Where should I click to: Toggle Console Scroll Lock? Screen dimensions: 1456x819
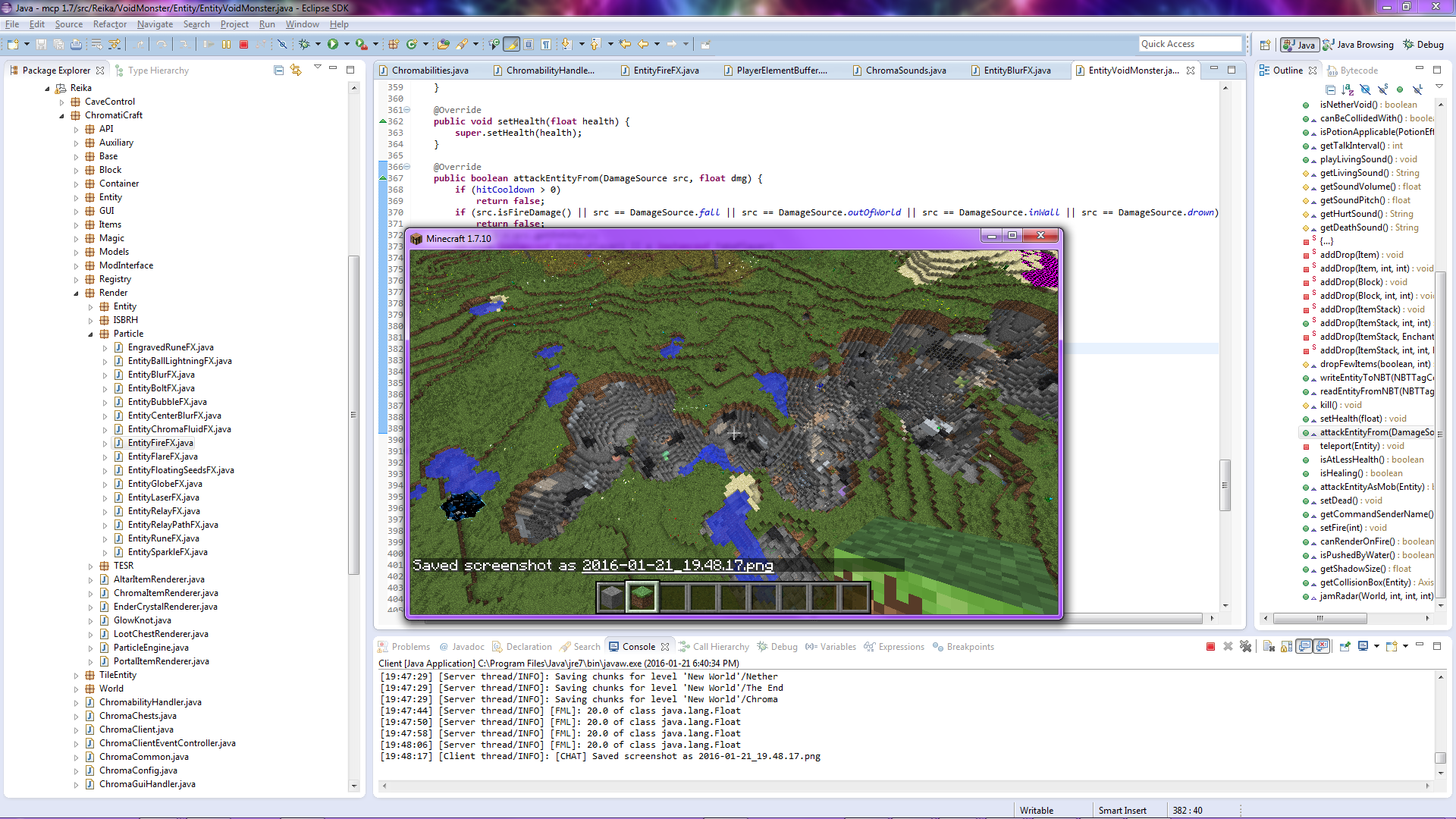tap(1286, 646)
